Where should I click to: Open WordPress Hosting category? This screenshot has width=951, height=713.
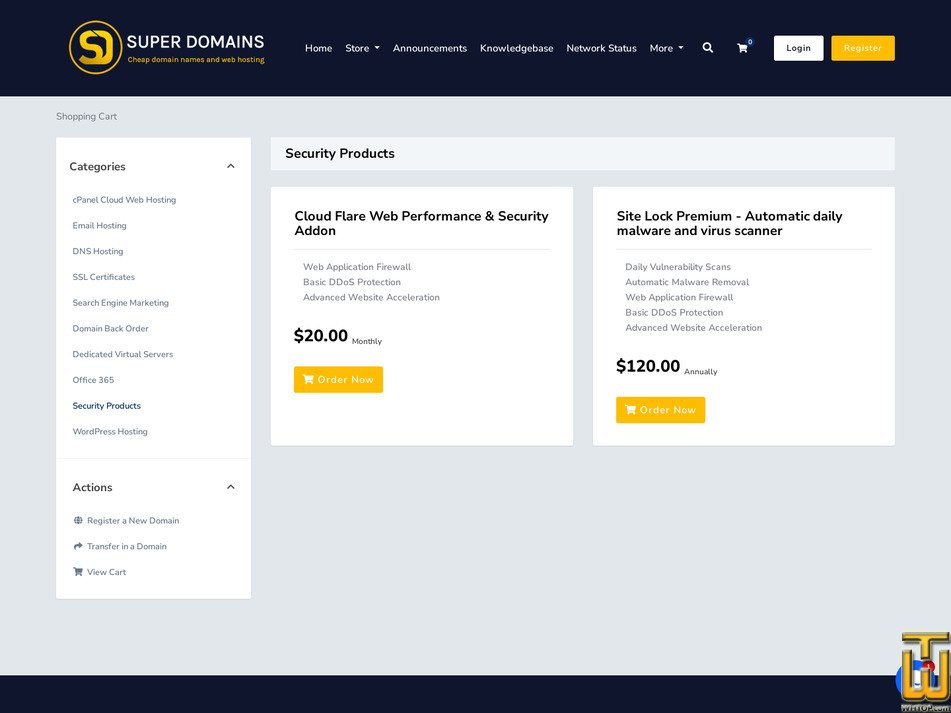(110, 432)
